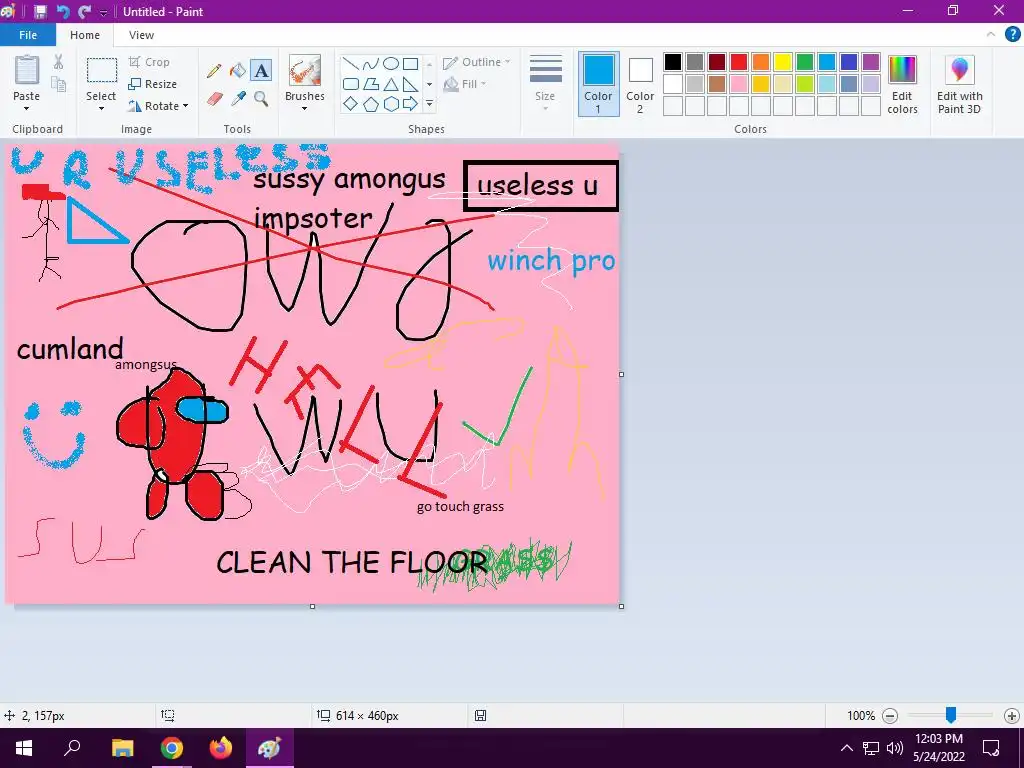Click the Brushes tool icon
1024x768 pixels.
(x=305, y=70)
